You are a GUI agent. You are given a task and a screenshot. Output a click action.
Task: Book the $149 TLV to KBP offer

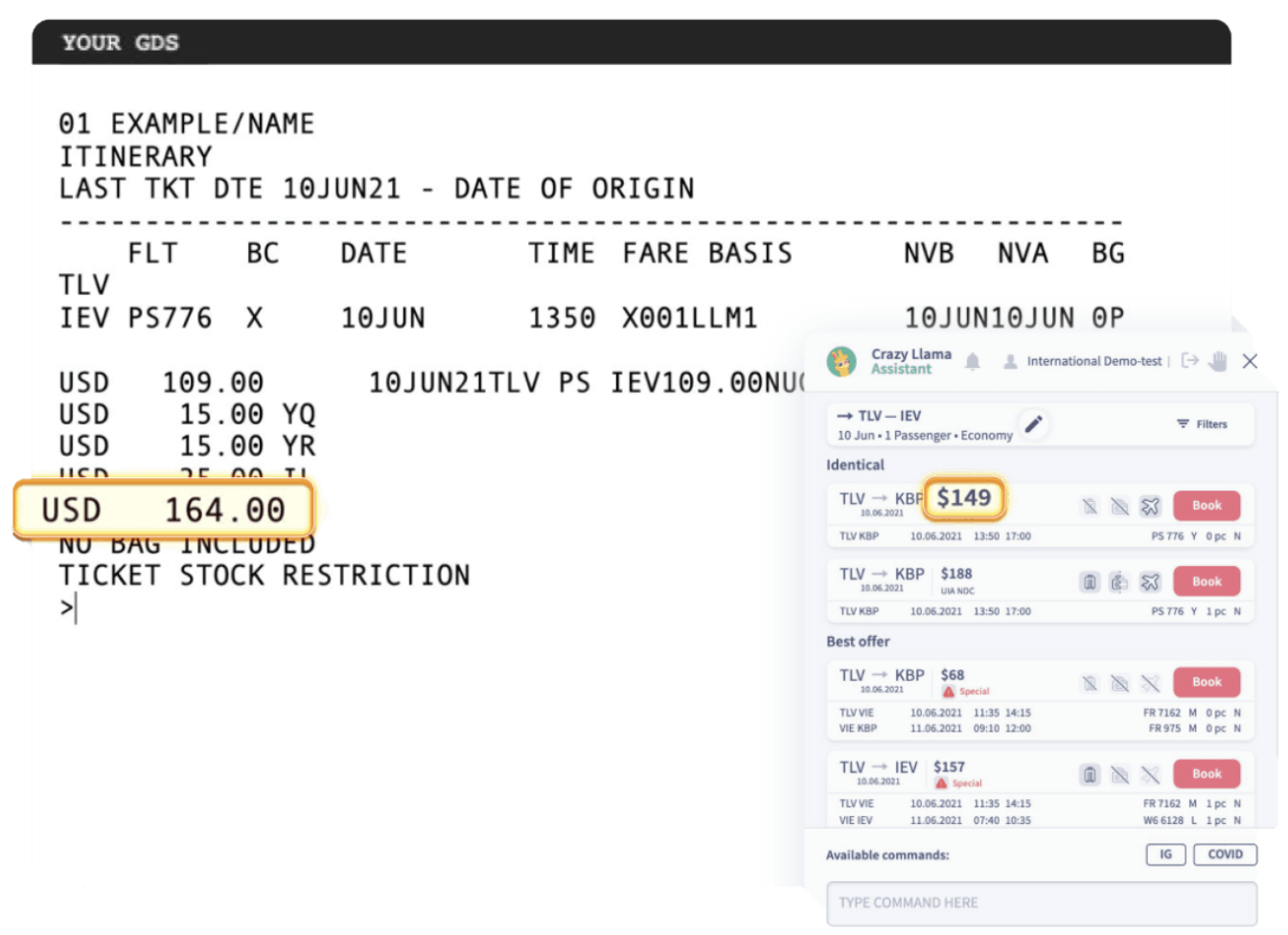click(x=1207, y=505)
